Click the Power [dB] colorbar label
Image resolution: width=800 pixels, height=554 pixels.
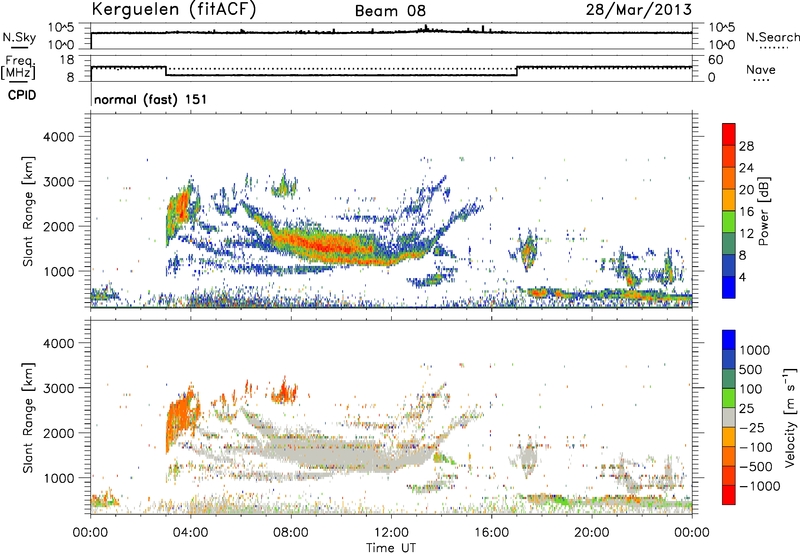(764, 211)
